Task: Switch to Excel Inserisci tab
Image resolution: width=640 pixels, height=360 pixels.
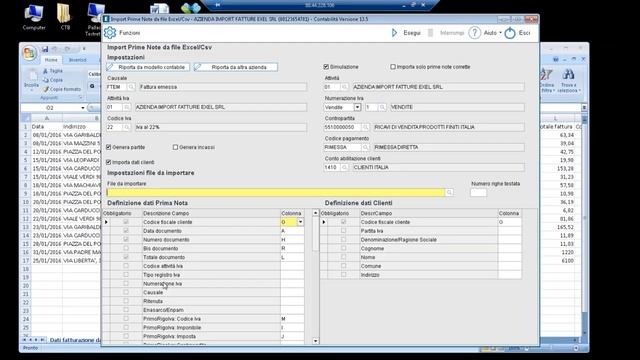Action: pos(78,60)
